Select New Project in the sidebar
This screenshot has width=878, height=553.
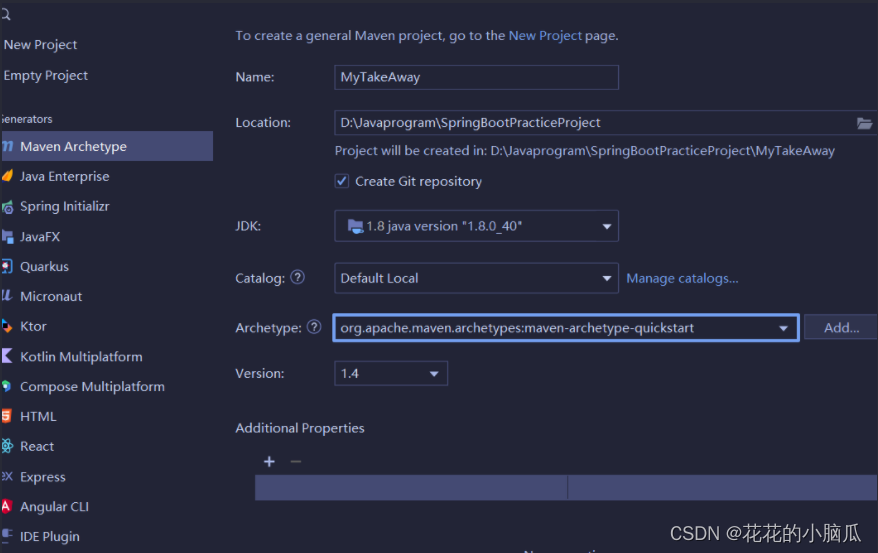[40, 45]
